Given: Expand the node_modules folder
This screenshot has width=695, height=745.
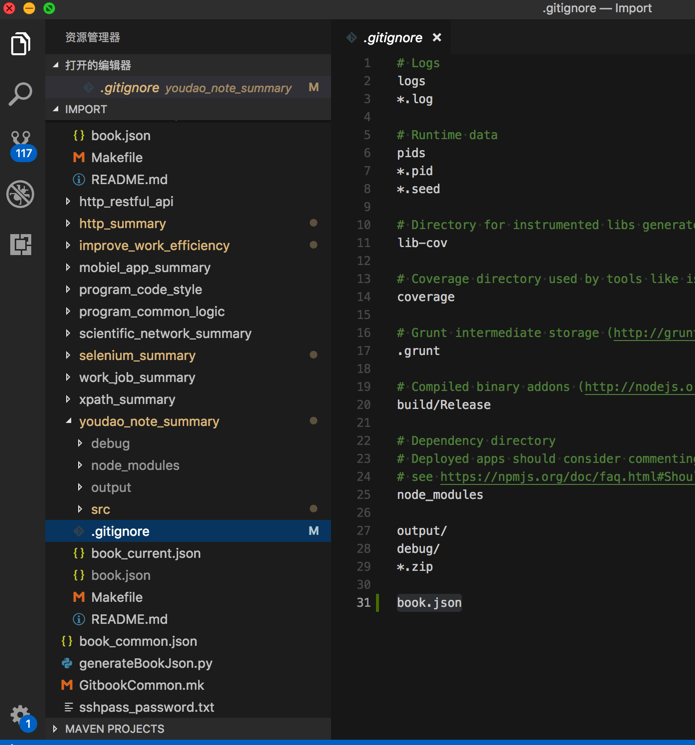Looking at the screenshot, I should [135, 465].
